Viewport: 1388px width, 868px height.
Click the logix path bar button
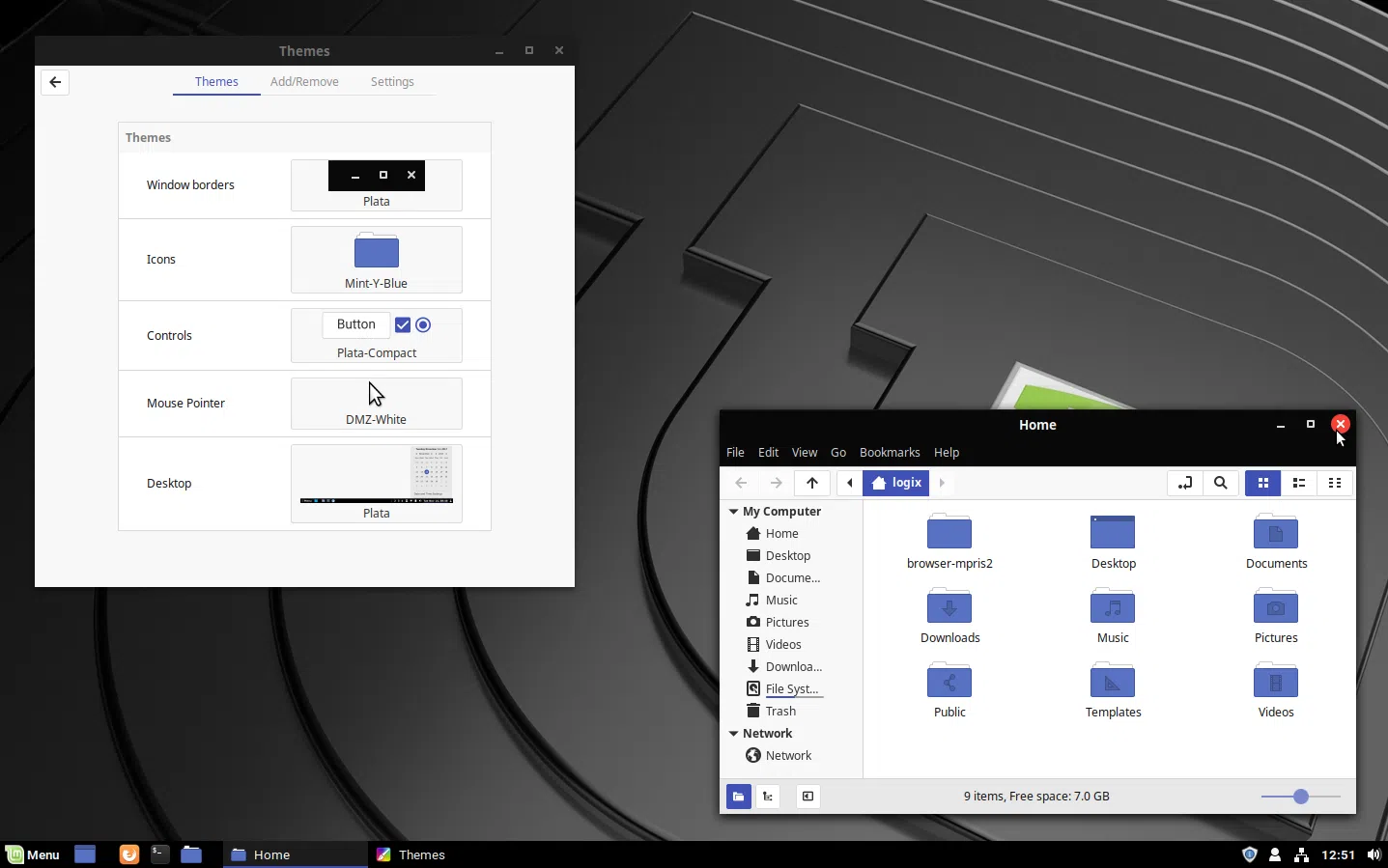tap(897, 483)
